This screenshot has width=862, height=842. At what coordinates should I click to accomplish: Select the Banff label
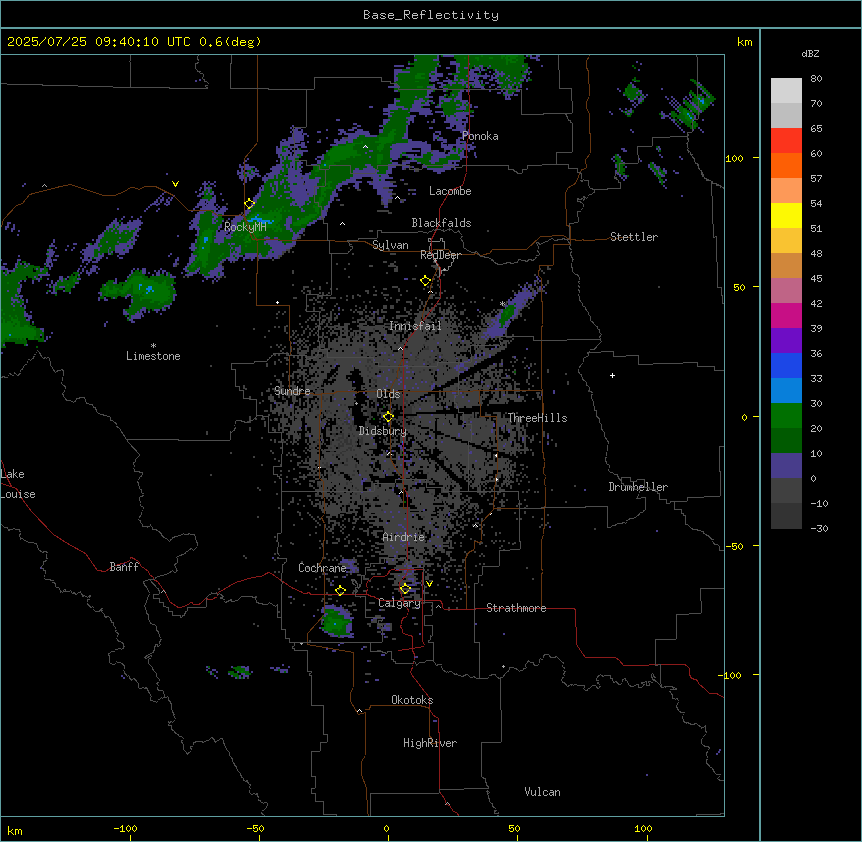click(124, 567)
